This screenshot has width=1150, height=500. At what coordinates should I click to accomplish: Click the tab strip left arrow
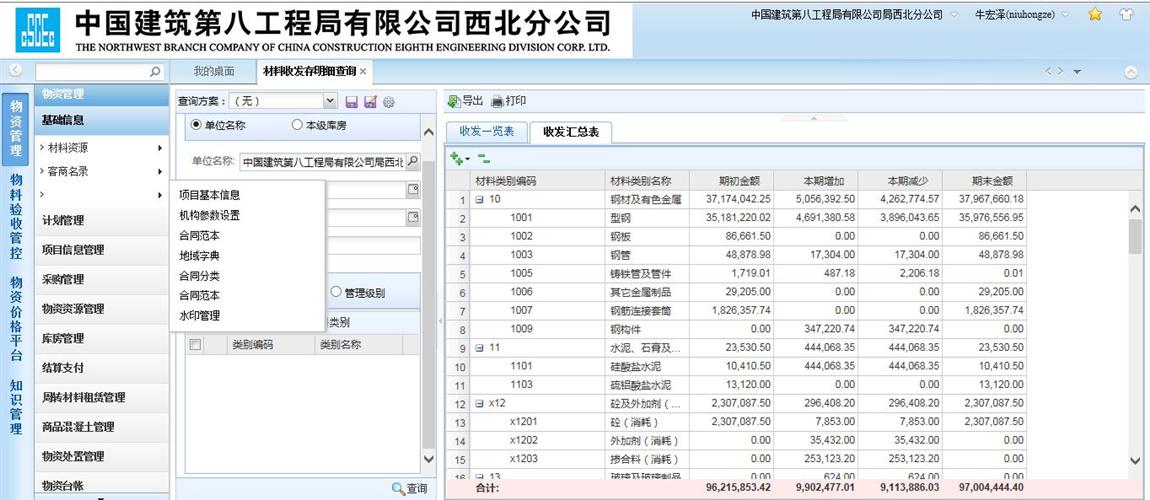1049,71
